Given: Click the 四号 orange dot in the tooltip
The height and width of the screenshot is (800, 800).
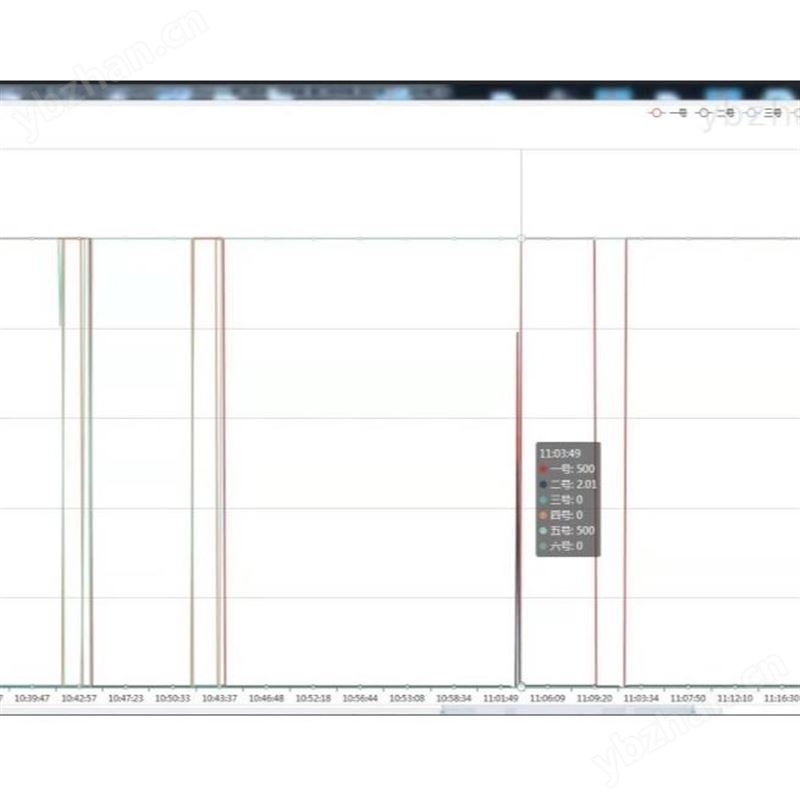Looking at the screenshot, I should click(x=543, y=515).
